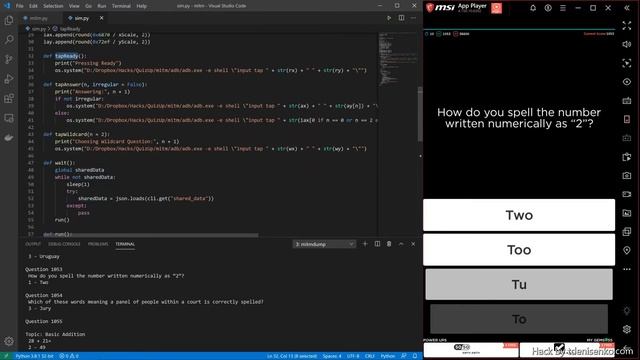Viewport: 640px width, 360px height.
Task: Click the remote indicator in status bar
Action: [x=6, y=356]
